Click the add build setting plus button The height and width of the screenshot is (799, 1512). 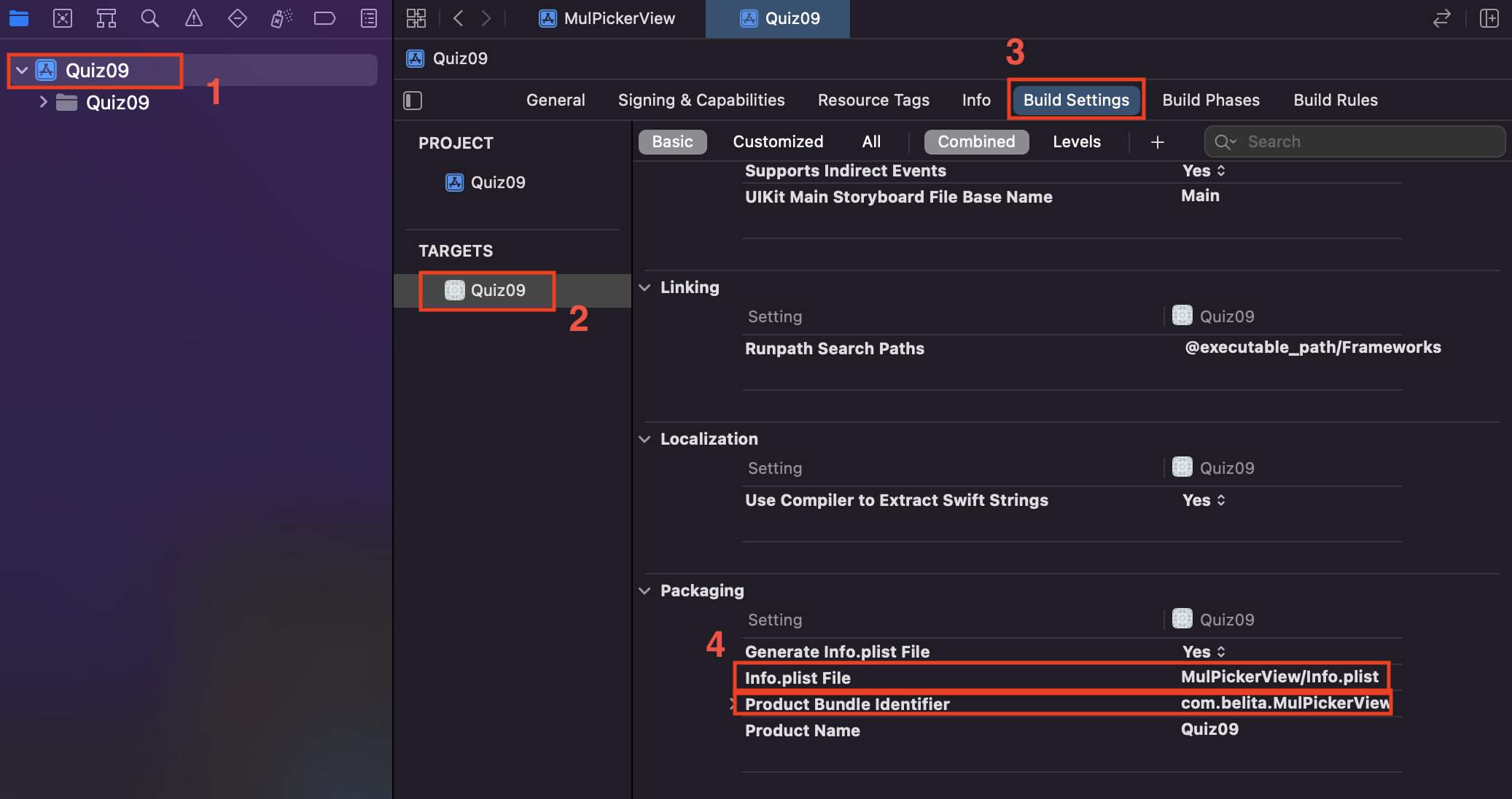(1157, 142)
